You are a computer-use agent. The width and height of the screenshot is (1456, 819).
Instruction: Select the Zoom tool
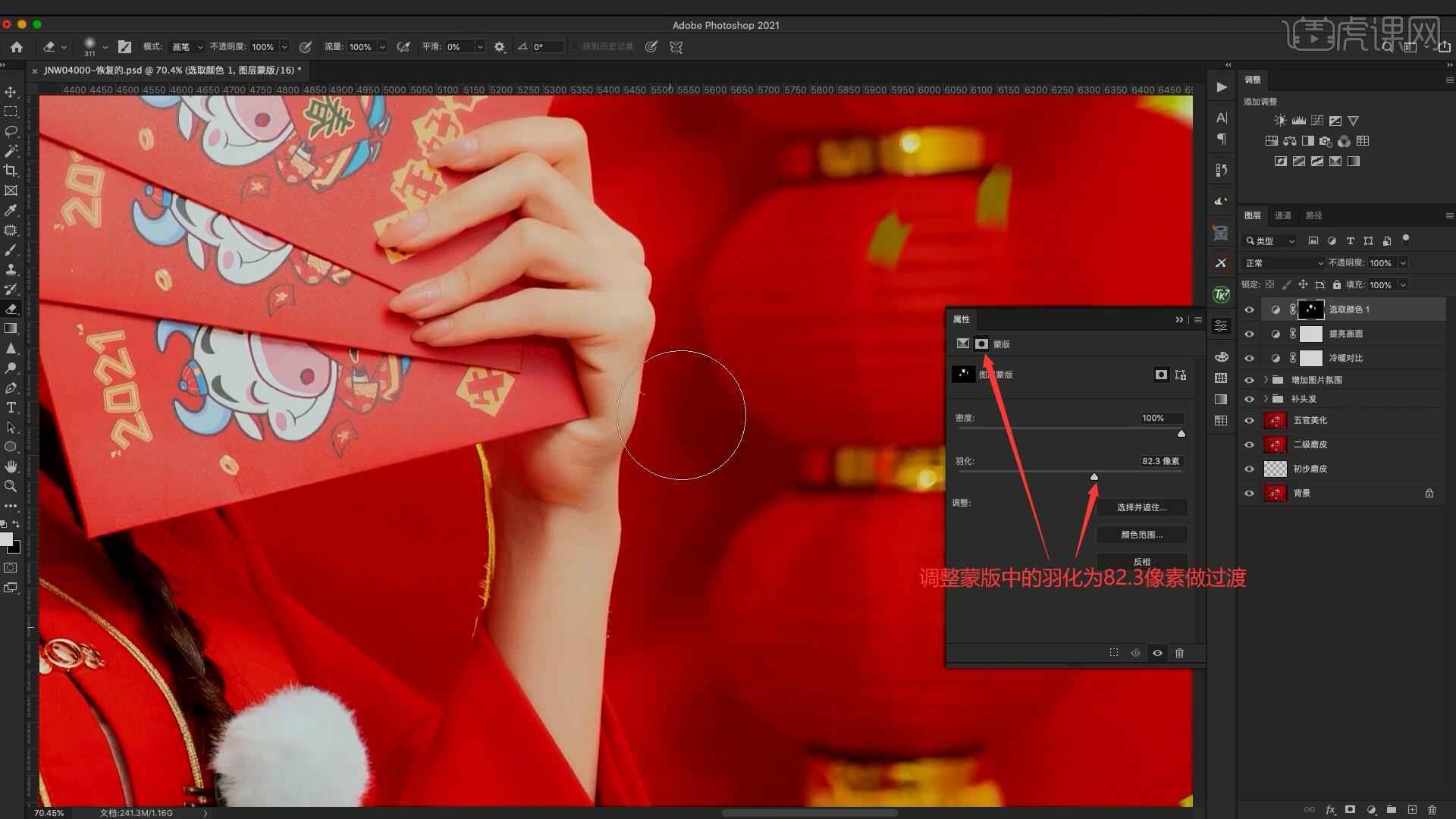[11, 486]
